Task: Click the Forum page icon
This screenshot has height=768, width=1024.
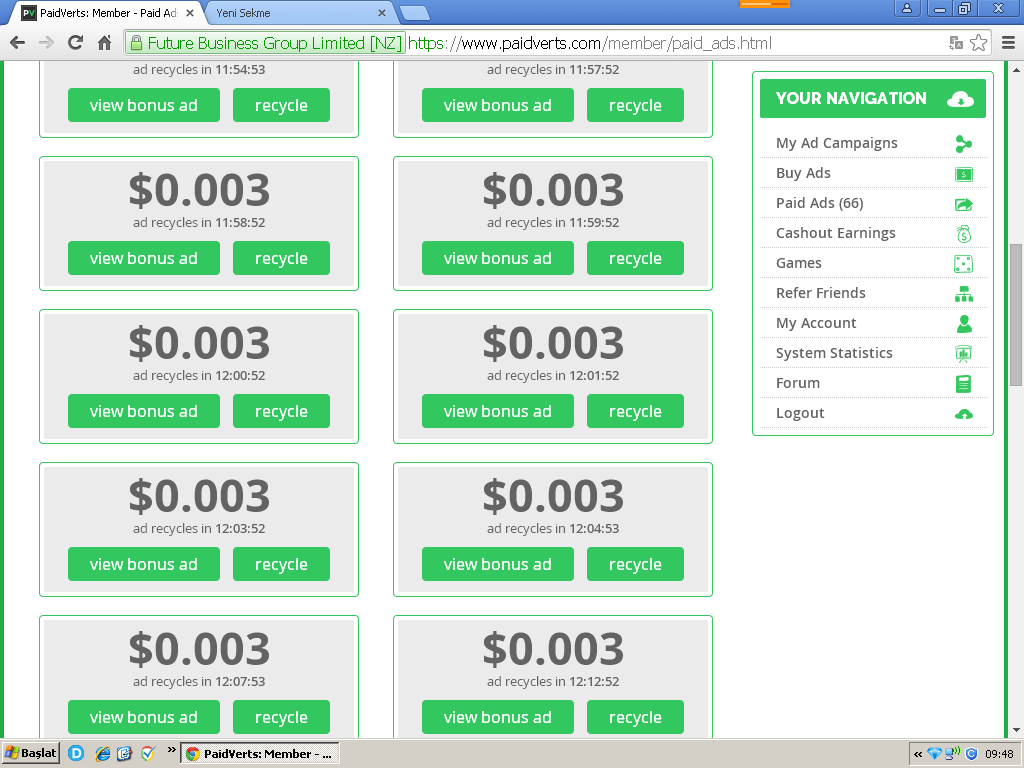Action: pos(963,384)
